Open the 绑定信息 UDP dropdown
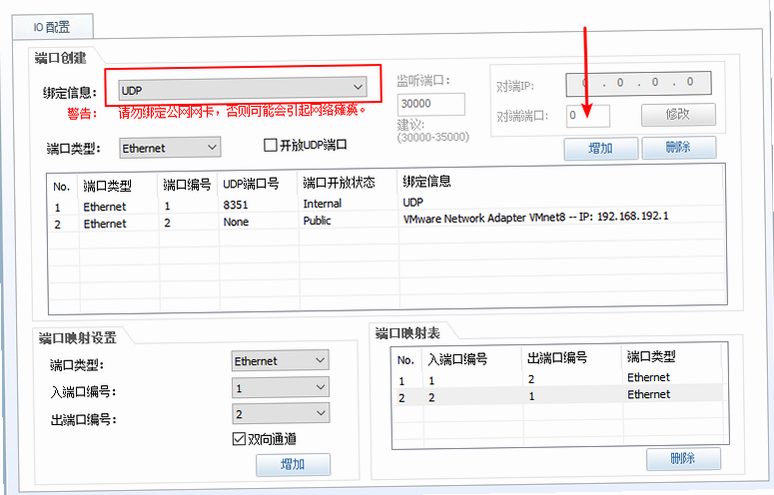The width and height of the screenshot is (774, 495). (243, 88)
